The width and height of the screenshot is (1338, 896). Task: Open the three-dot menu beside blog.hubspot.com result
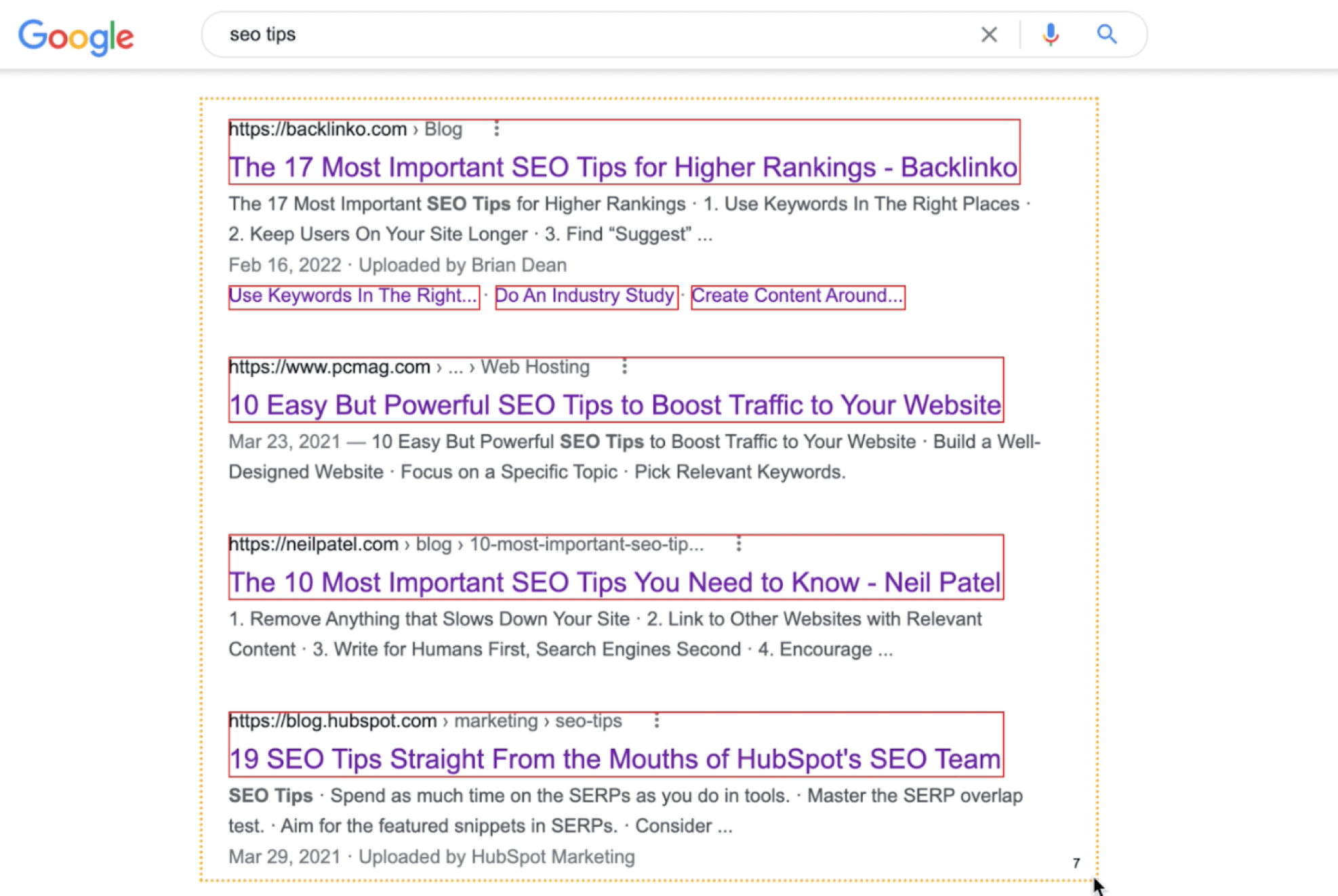pos(656,720)
